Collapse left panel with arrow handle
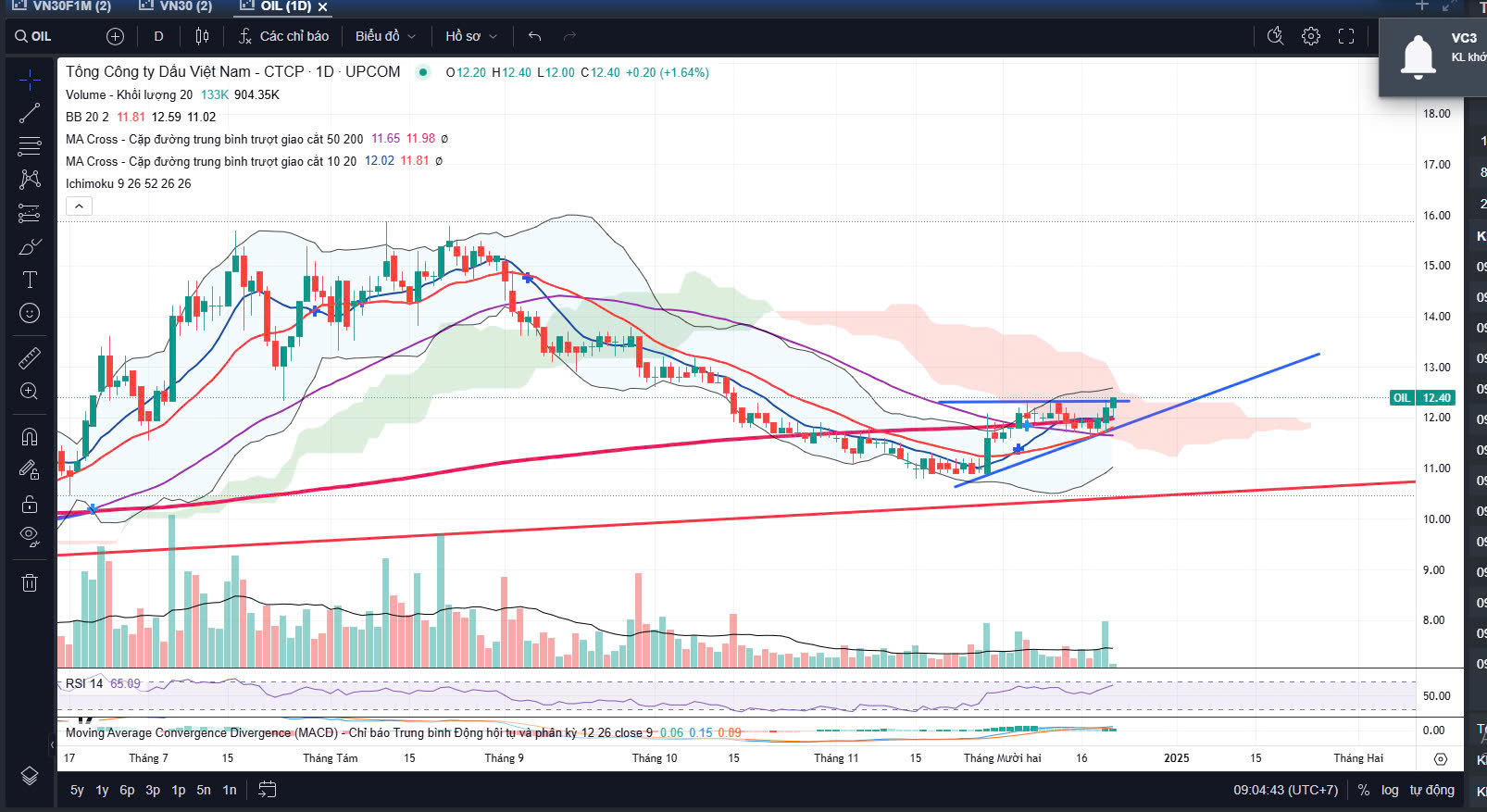Image resolution: width=1487 pixels, height=812 pixels. (52, 743)
